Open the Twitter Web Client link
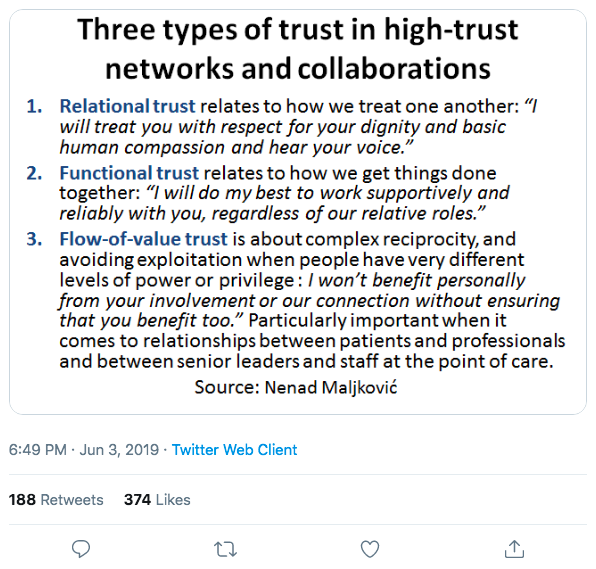The width and height of the screenshot is (596, 569). click(234, 450)
